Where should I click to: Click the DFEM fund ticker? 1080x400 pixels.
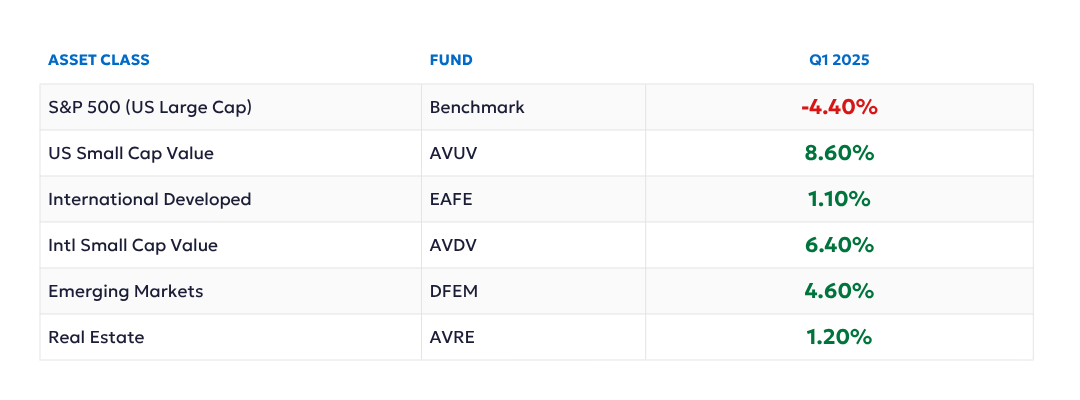click(453, 291)
